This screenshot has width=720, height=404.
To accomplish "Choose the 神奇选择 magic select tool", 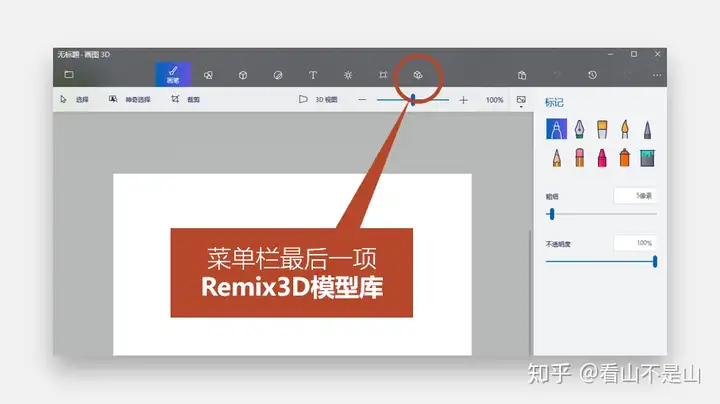I will pos(129,99).
